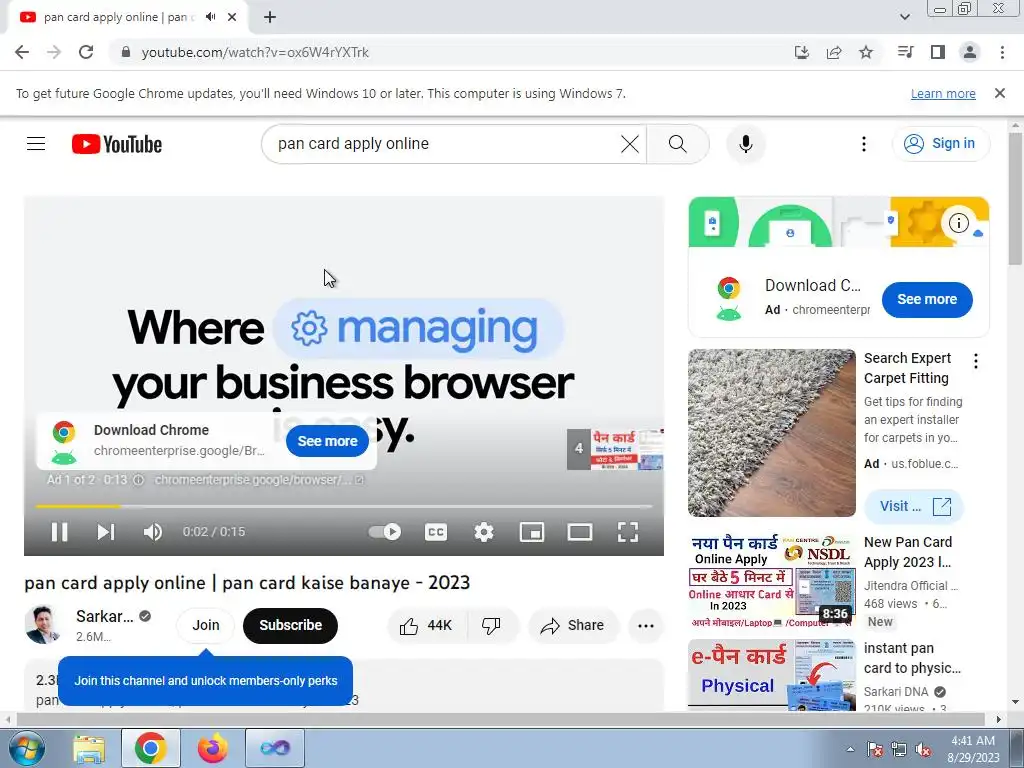Click the ad info icon on the sidebar banner
1024x768 pixels.
(x=959, y=223)
